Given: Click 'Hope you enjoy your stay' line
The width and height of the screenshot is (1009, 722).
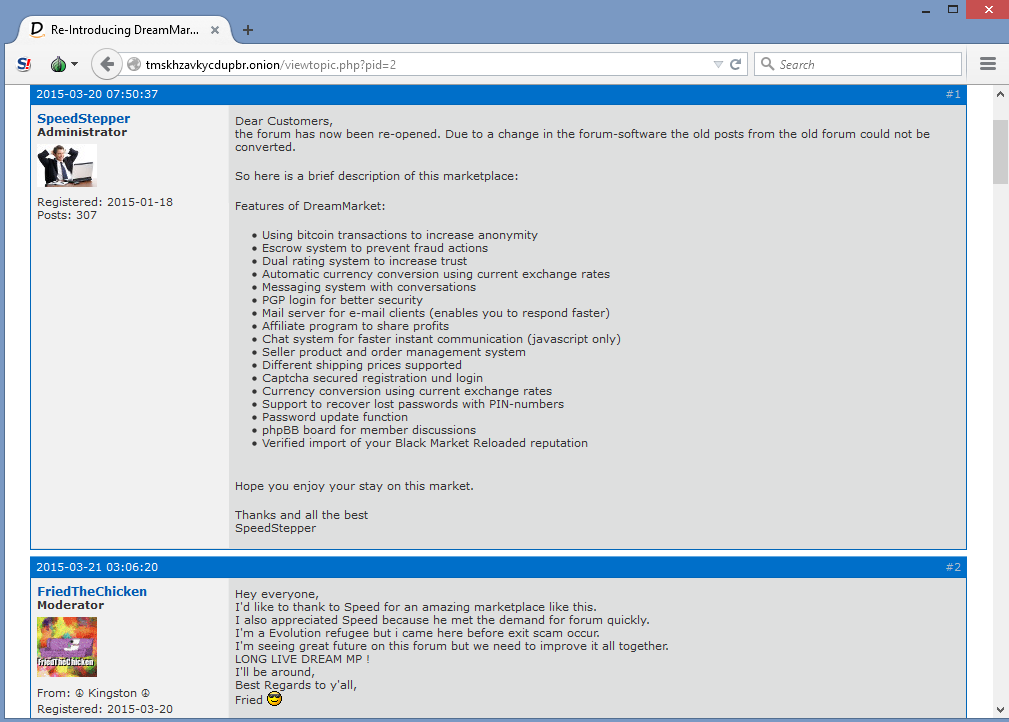Looking at the screenshot, I should [x=354, y=486].
